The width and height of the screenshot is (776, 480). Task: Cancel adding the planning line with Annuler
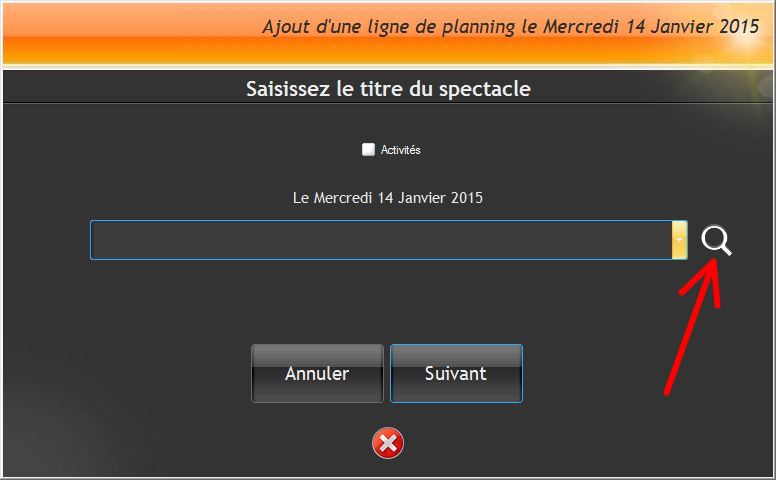(x=317, y=374)
